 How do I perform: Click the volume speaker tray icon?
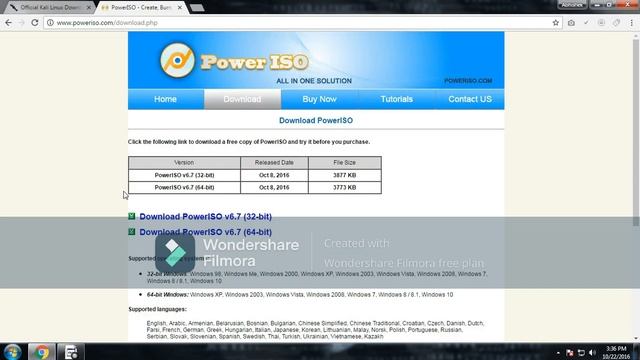tap(592, 353)
